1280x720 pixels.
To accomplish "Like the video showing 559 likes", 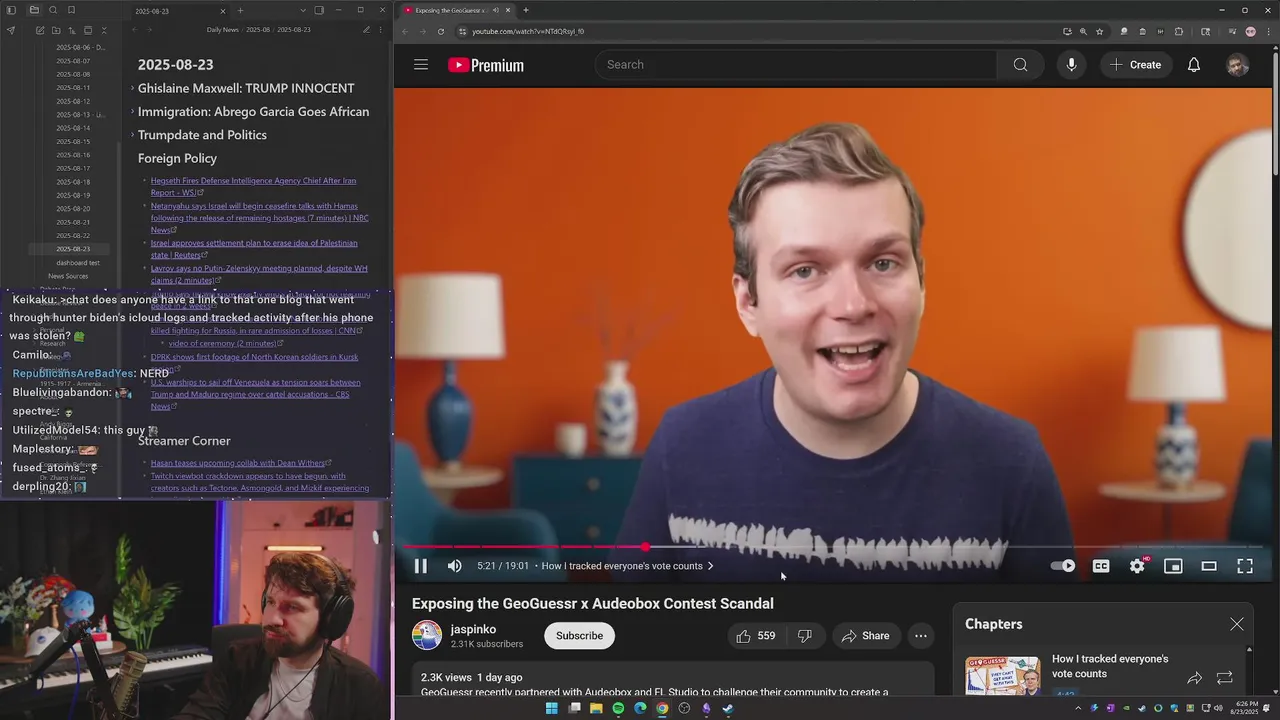I will click(x=756, y=636).
